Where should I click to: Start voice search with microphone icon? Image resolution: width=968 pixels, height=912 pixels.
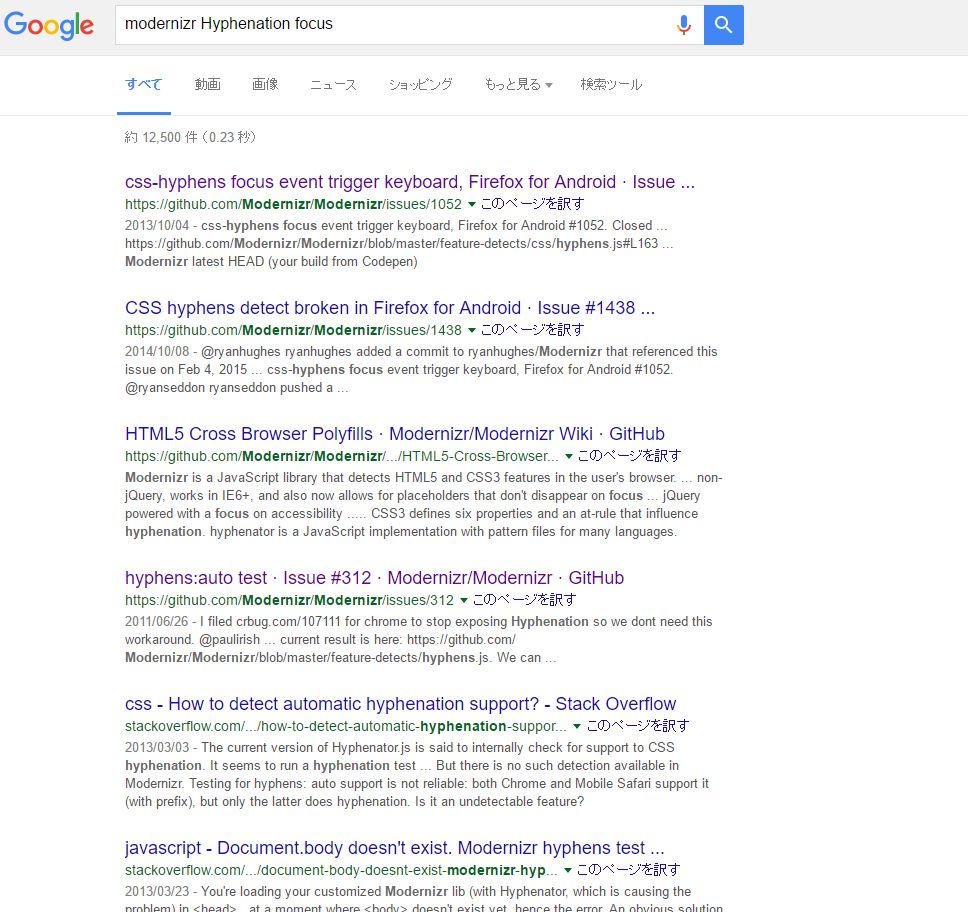(683, 25)
